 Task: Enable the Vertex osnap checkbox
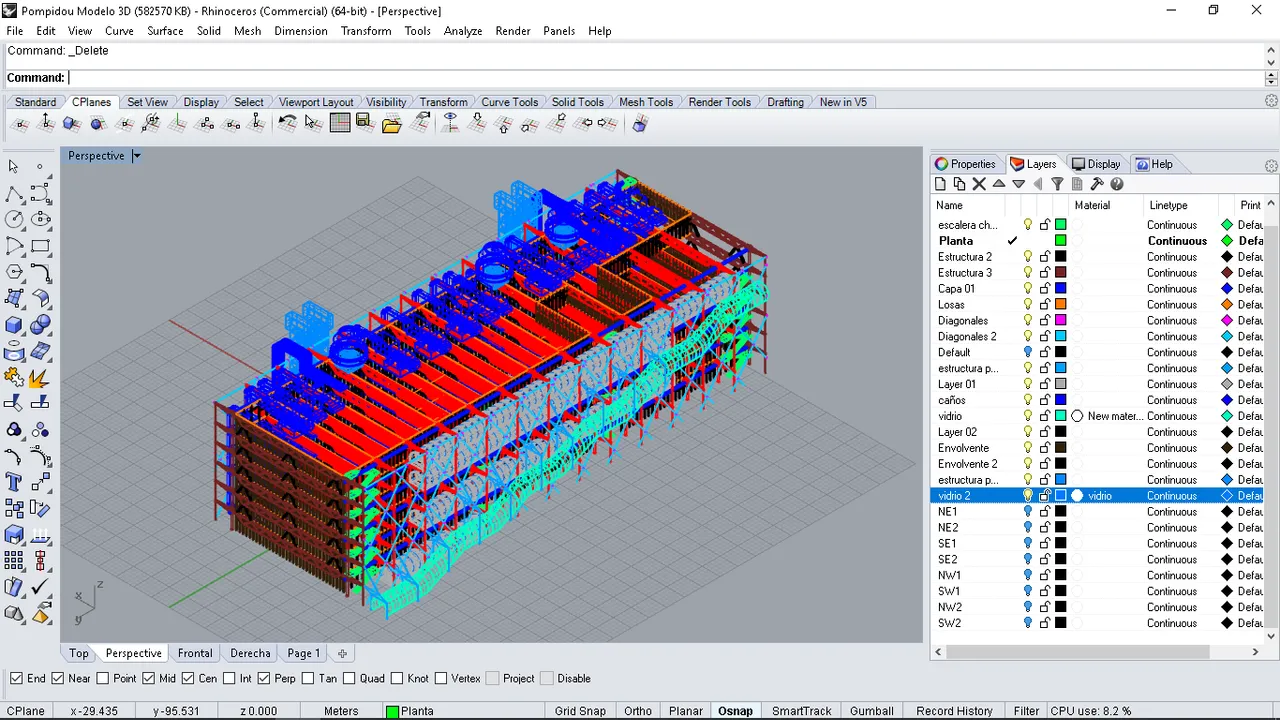pyautogui.click(x=440, y=678)
